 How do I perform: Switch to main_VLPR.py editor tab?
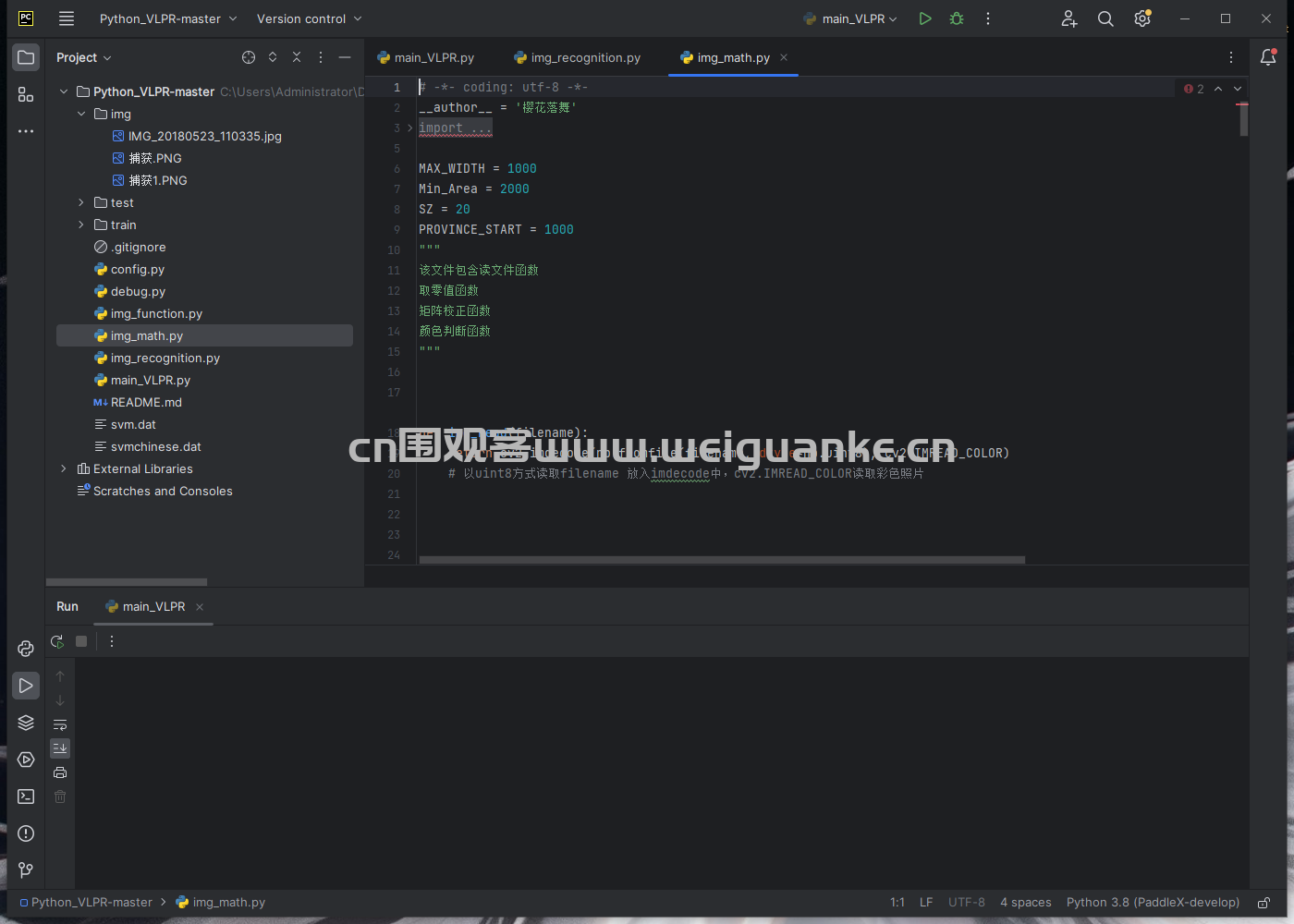point(425,57)
